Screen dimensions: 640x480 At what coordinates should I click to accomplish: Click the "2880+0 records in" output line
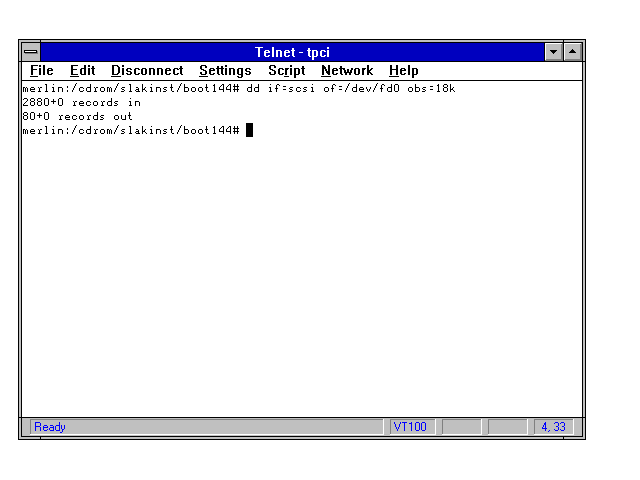[81, 103]
